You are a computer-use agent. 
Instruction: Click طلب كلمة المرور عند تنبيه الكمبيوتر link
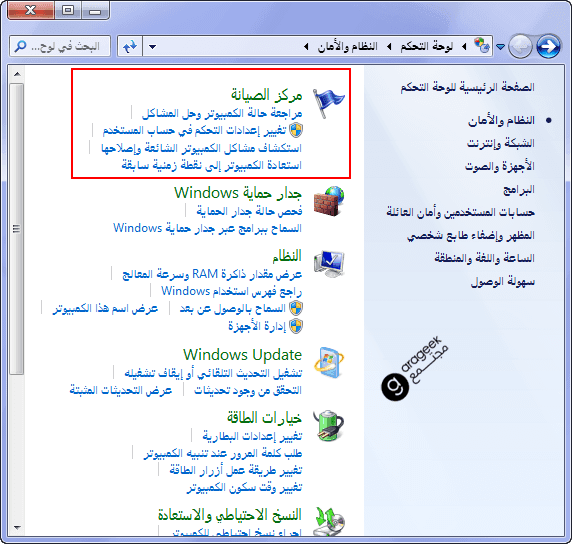click(x=223, y=453)
